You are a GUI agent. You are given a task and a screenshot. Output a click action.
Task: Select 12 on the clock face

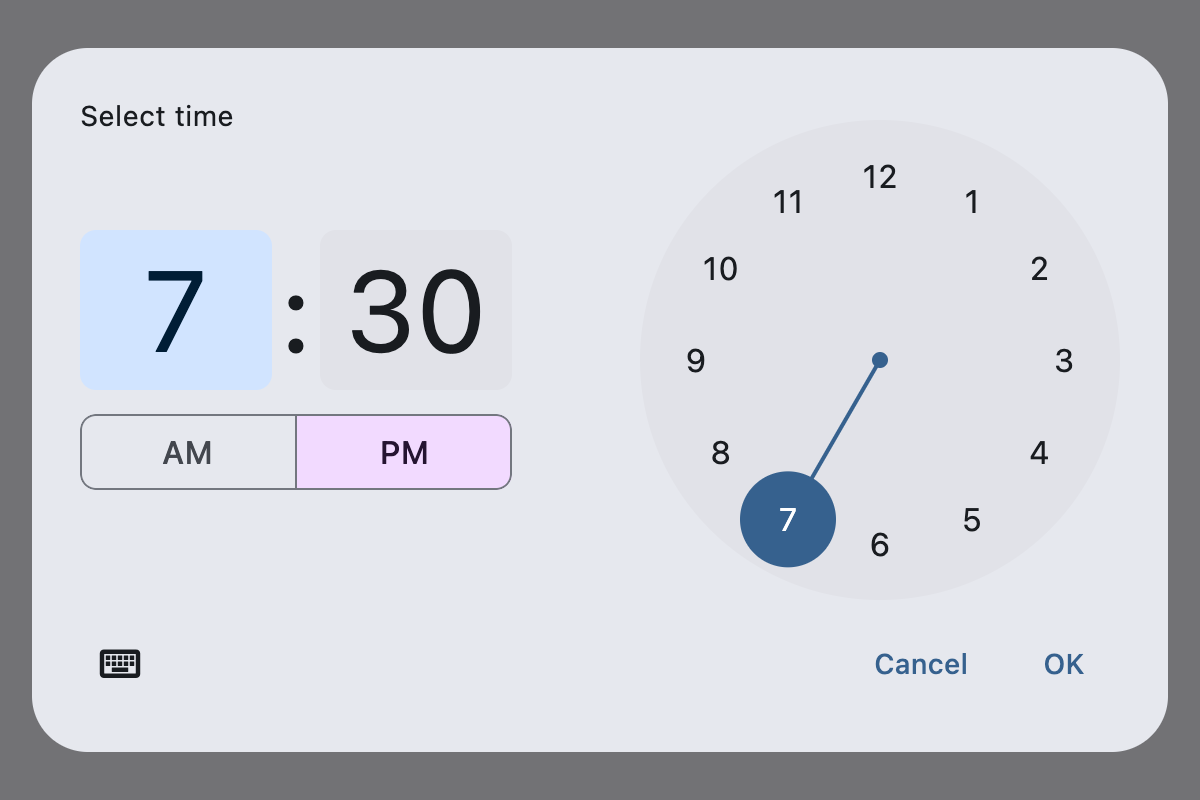(880, 177)
